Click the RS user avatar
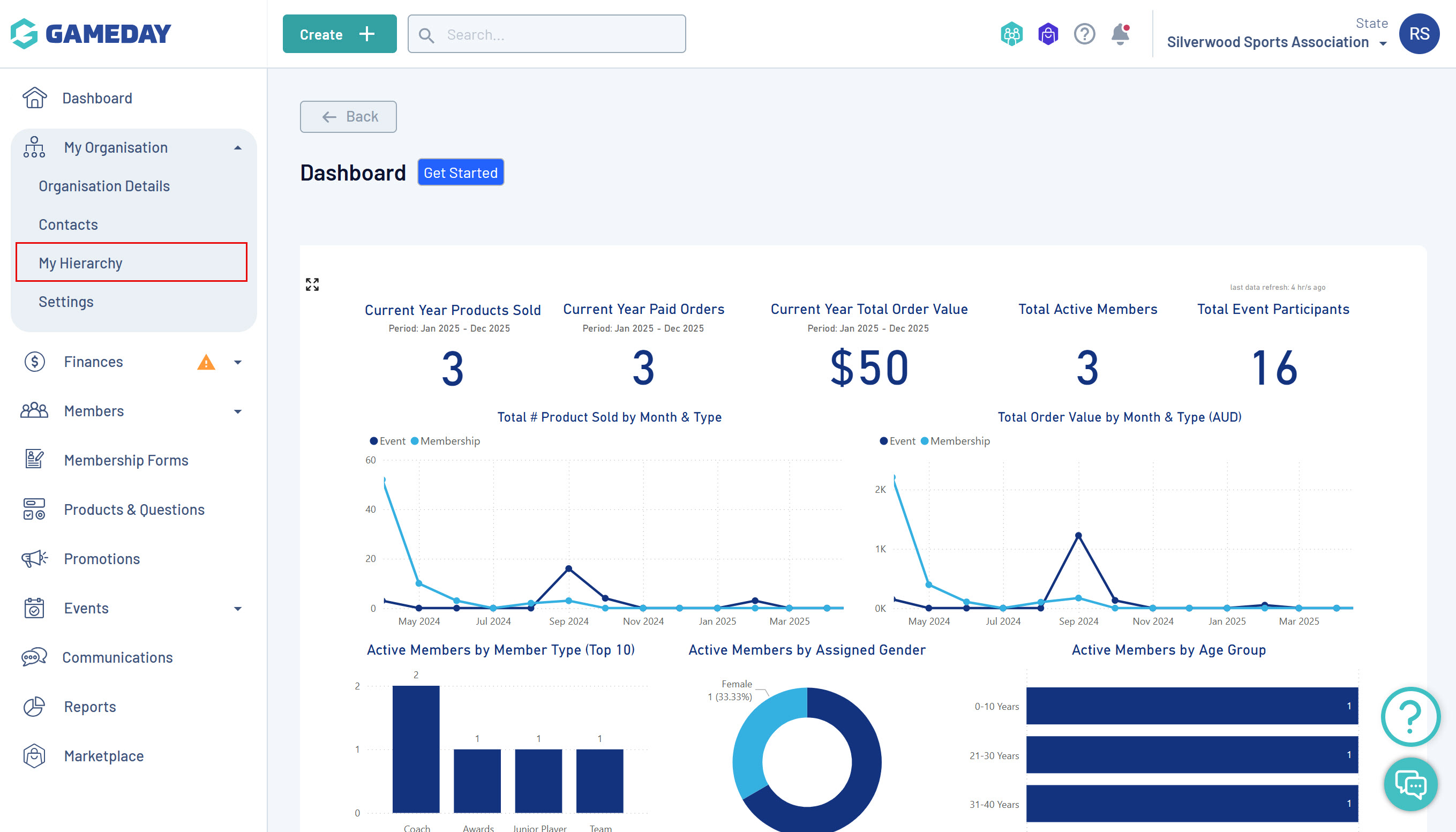The width and height of the screenshot is (1456, 832). click(x=1419, y=34)
